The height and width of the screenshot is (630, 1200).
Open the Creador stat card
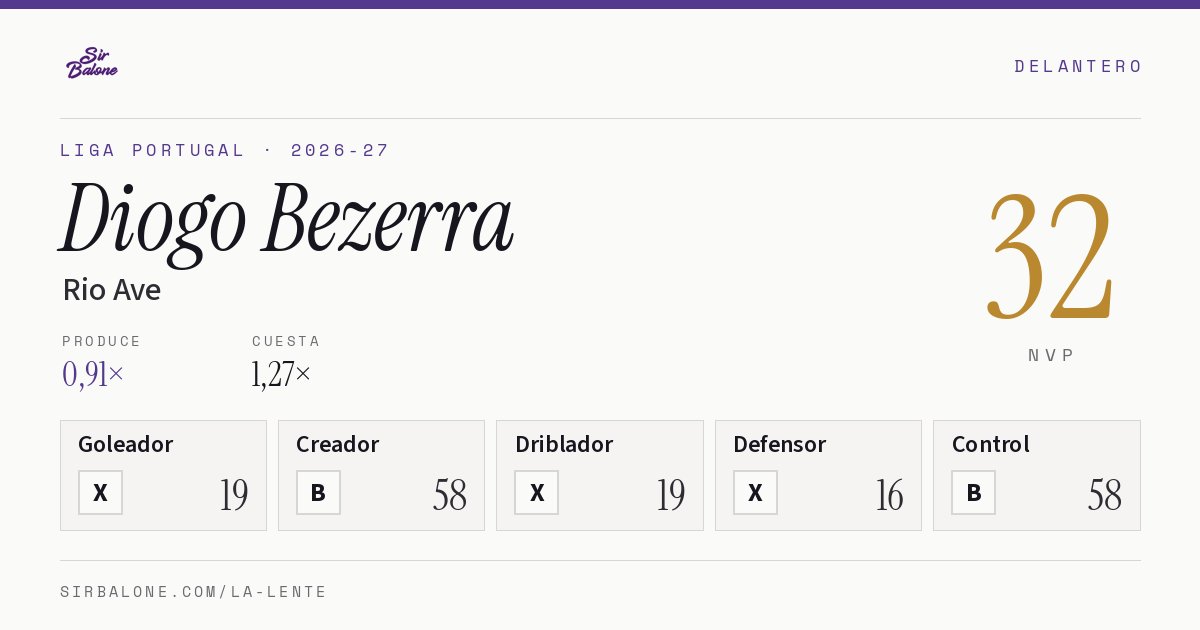(x=381, y=475)
